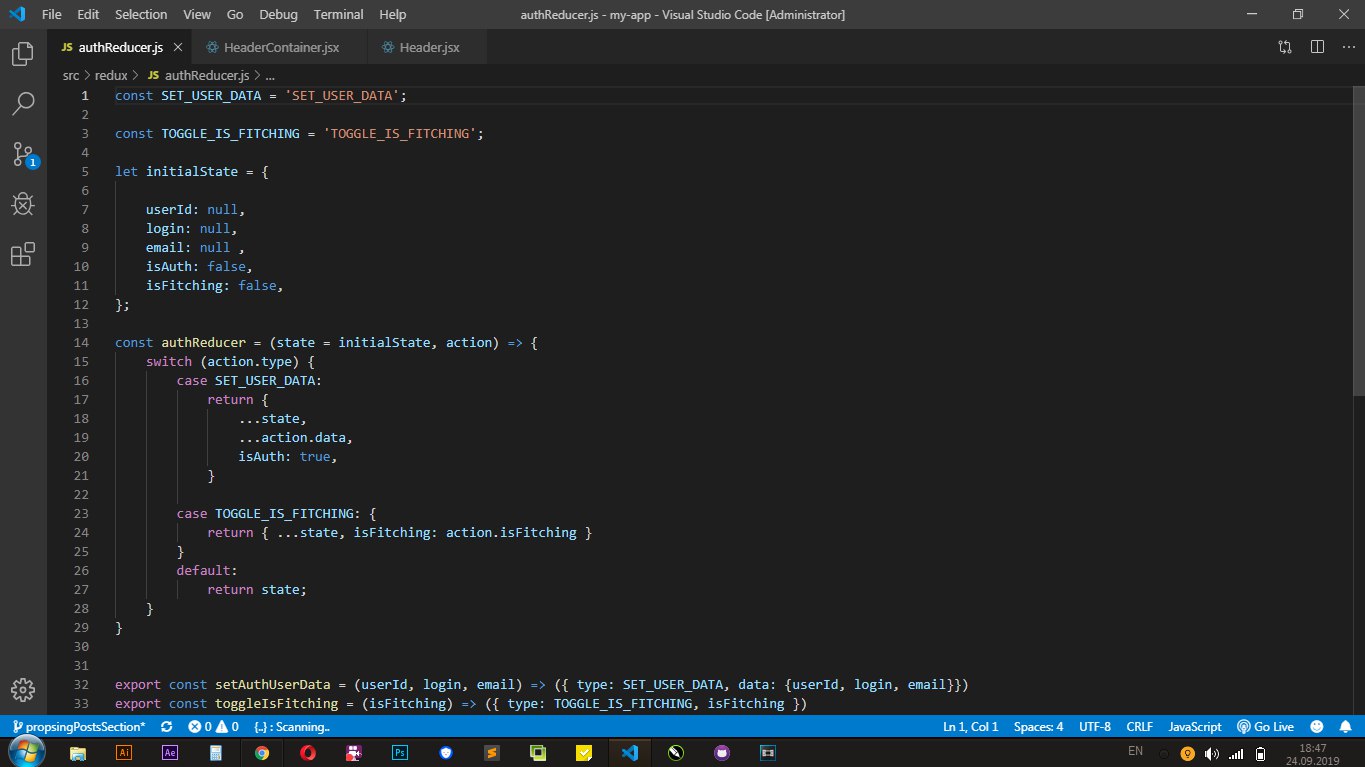This screenshot has height=767, width=1365.
Task: Open the Terminal menu
Action: click(x=338, y=15)
